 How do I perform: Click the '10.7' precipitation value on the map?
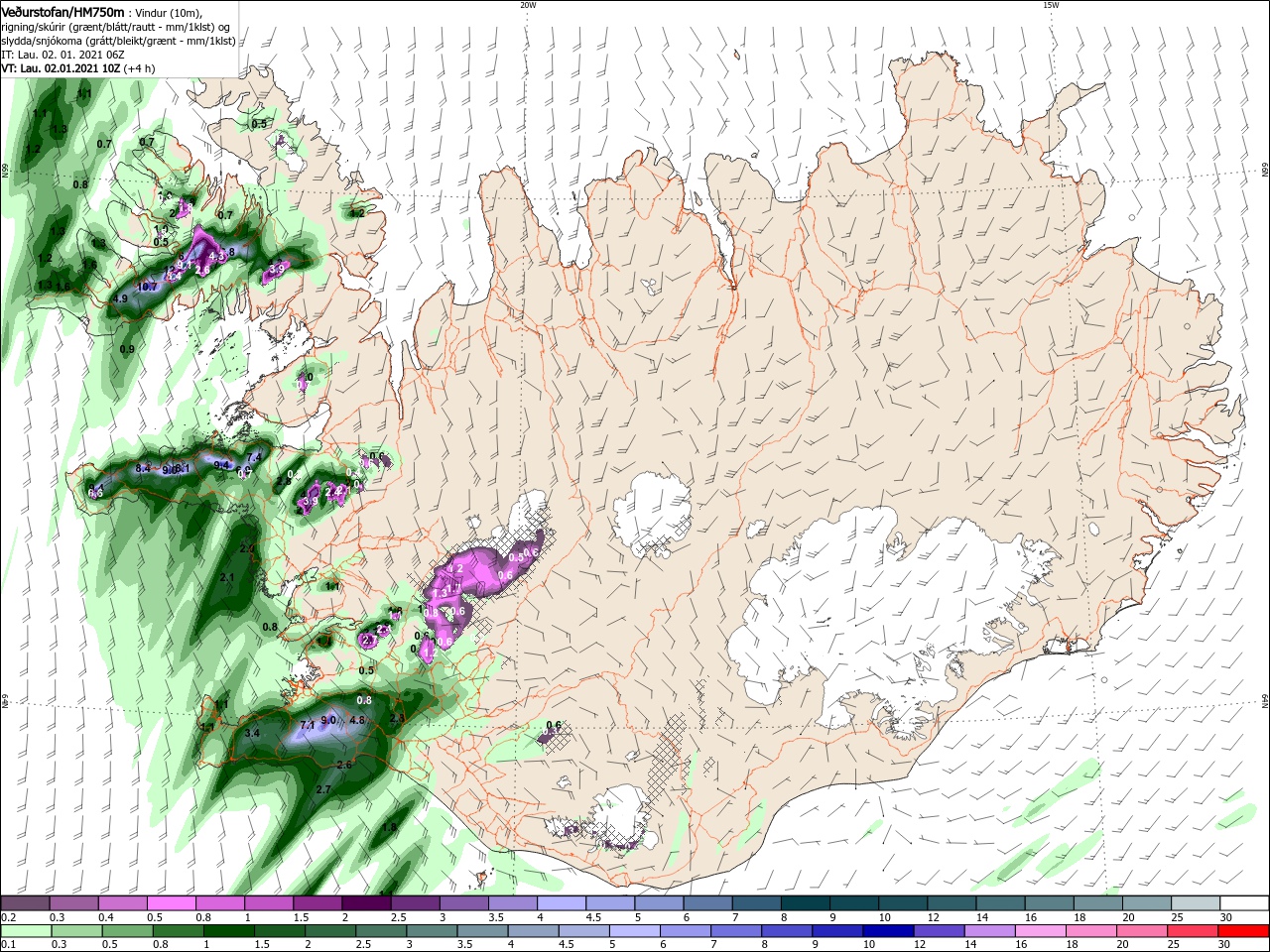tap(148, 287)
